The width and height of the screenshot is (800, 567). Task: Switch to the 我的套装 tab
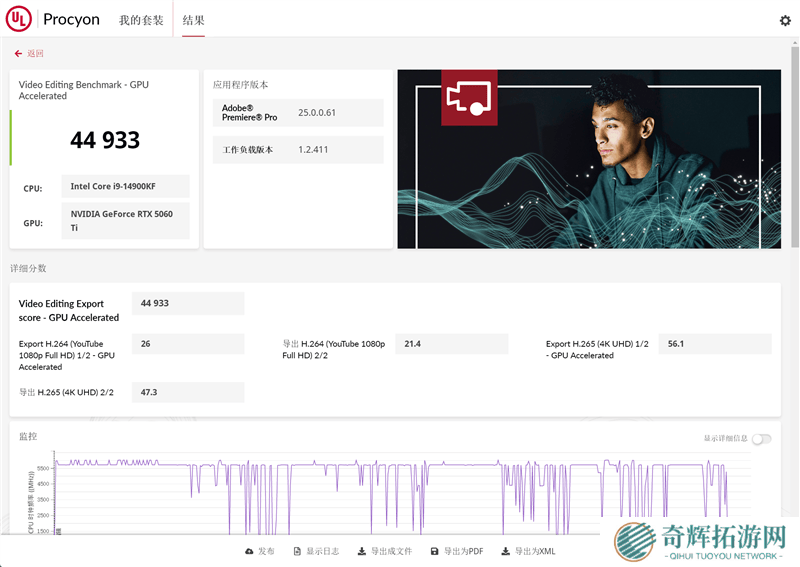pos(141,20)
